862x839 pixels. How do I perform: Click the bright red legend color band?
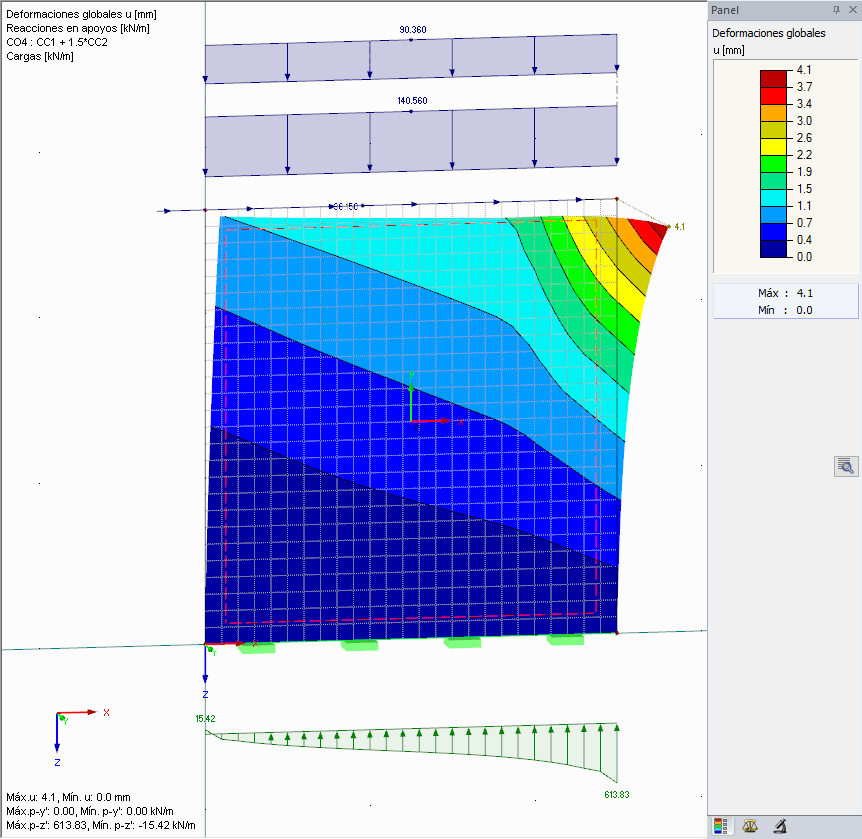[773, 96]
